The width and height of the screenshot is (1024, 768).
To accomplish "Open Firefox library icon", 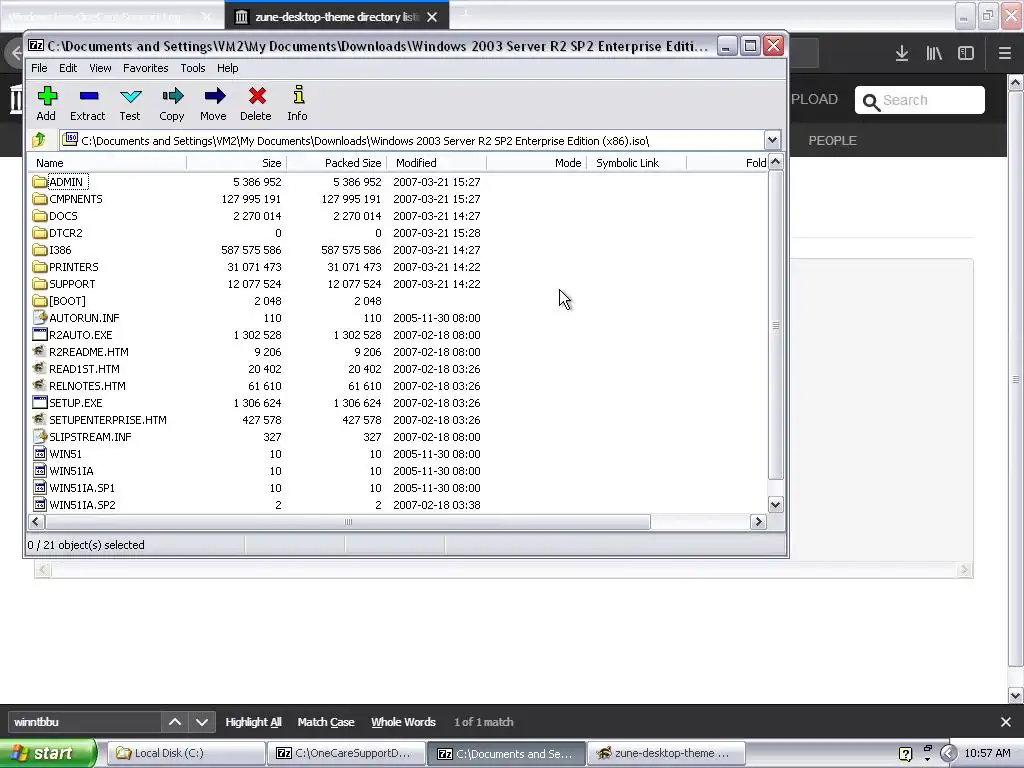I will point(934,54).
